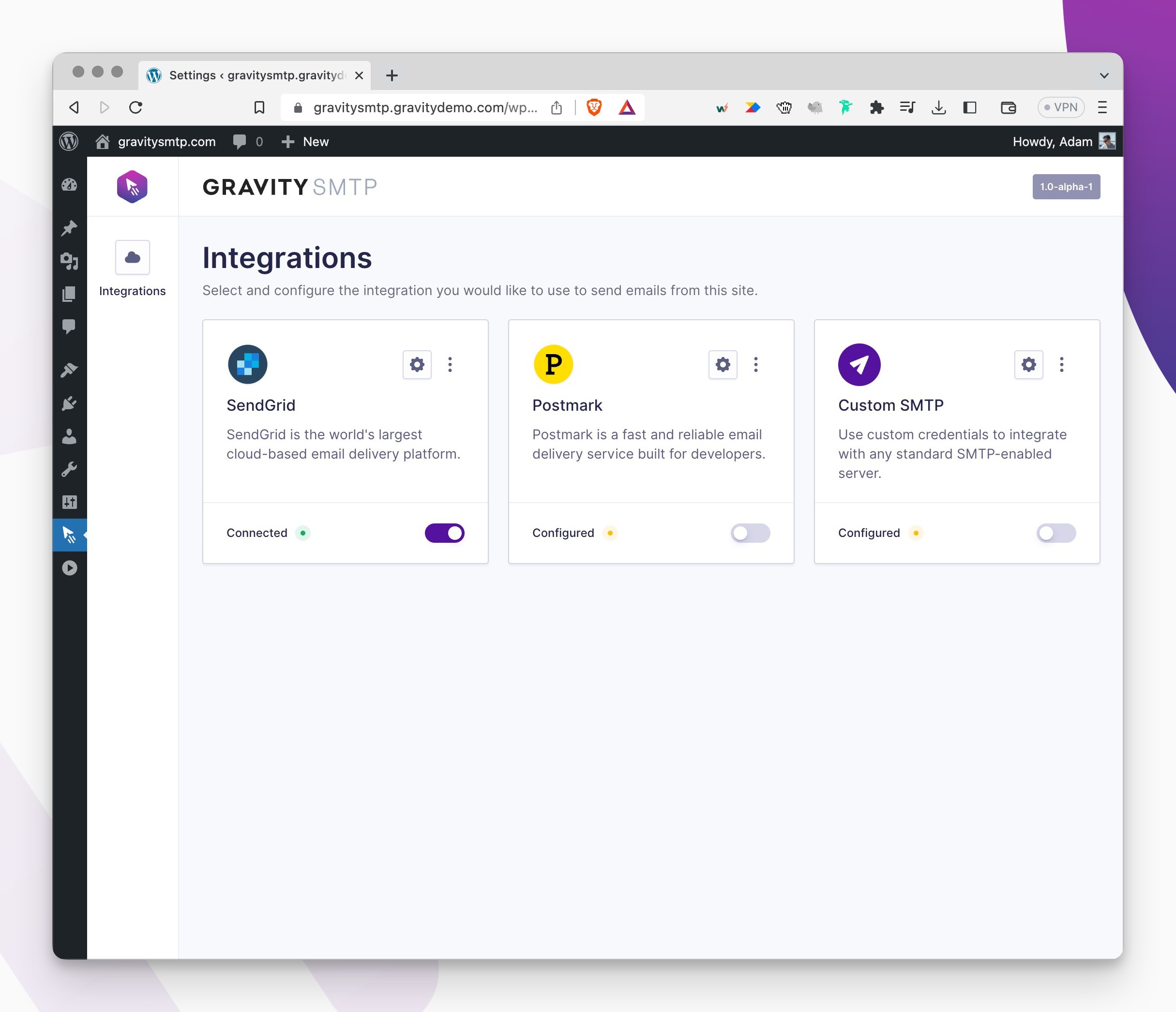Expand the tab list chevron
The height and width of the screenshot is (1012, 1176).
pyautogui.click(x=1104, y=75)
